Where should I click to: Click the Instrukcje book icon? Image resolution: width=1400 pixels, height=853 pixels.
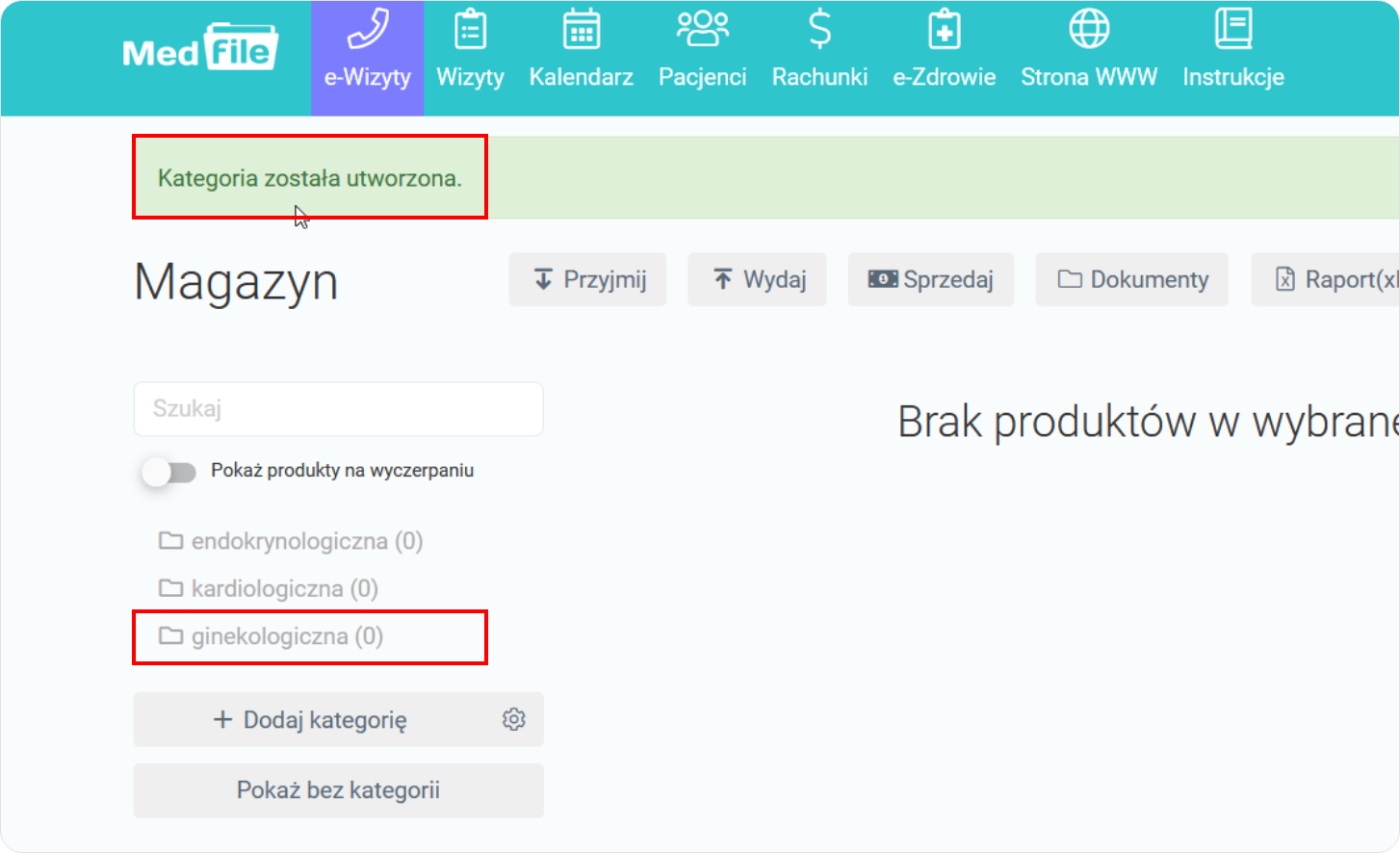[x=1233, y=29]
